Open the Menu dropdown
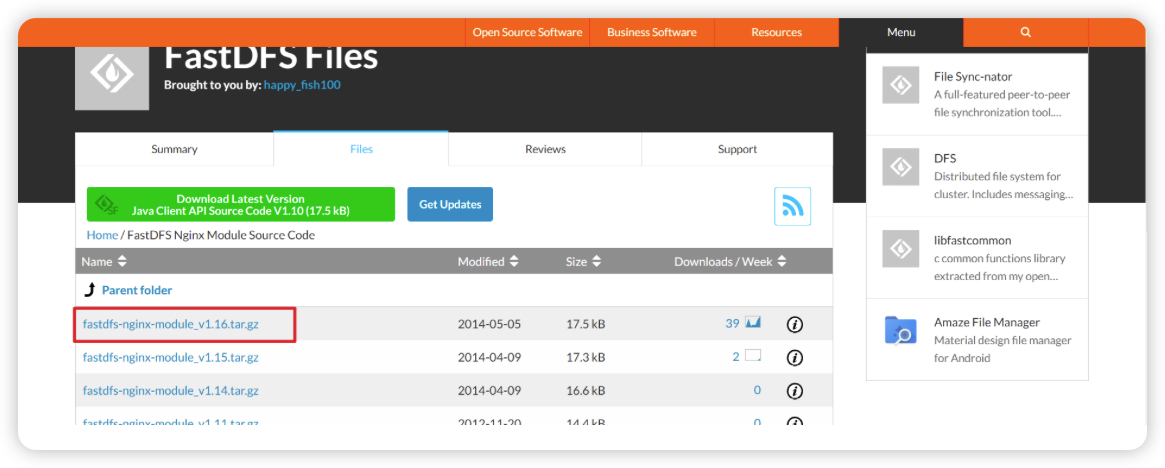This screenshot has height=468, width=1165. pos(901,33)
